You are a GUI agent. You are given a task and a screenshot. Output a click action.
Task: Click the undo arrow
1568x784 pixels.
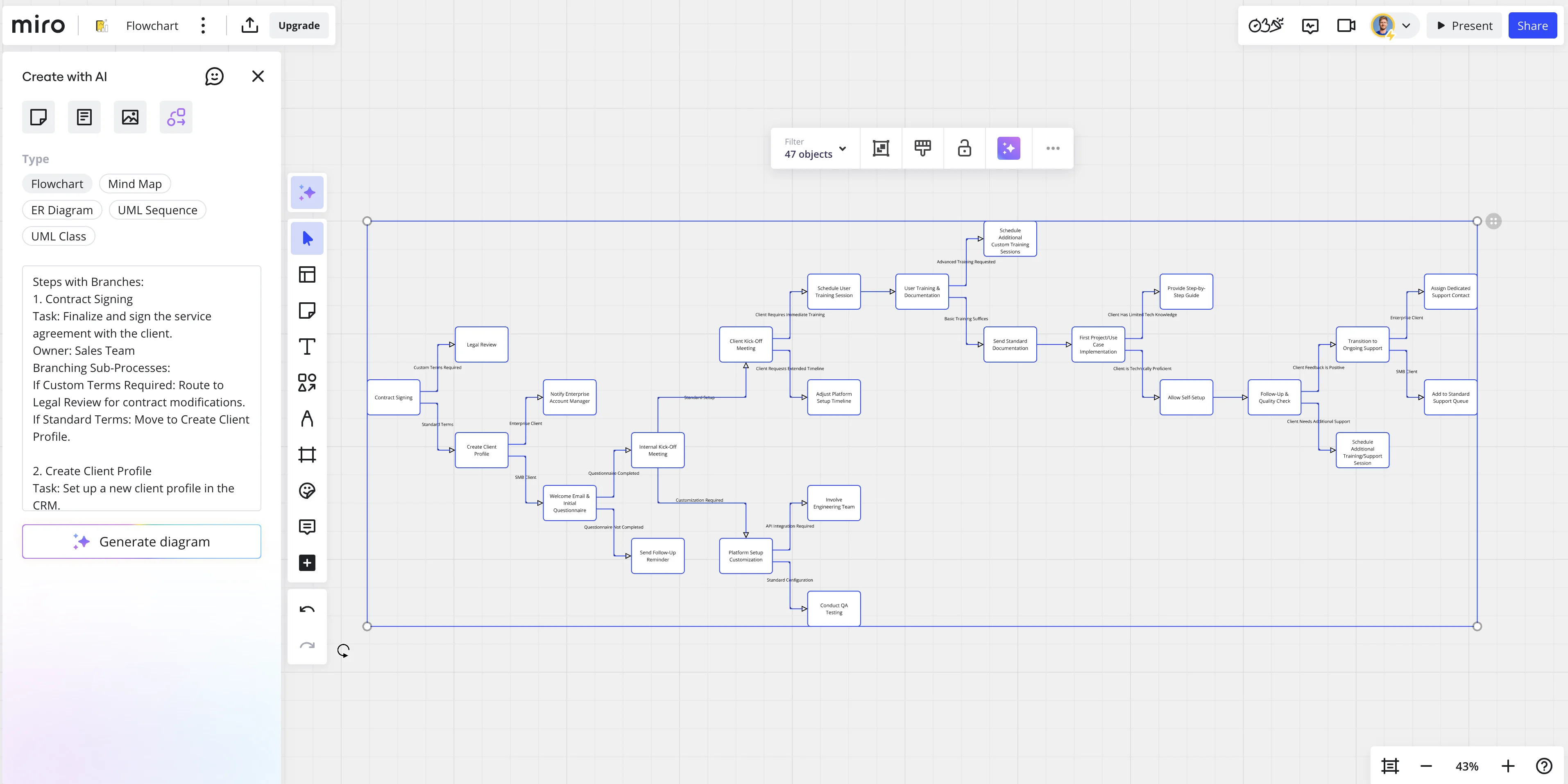(x=307, y=610)
